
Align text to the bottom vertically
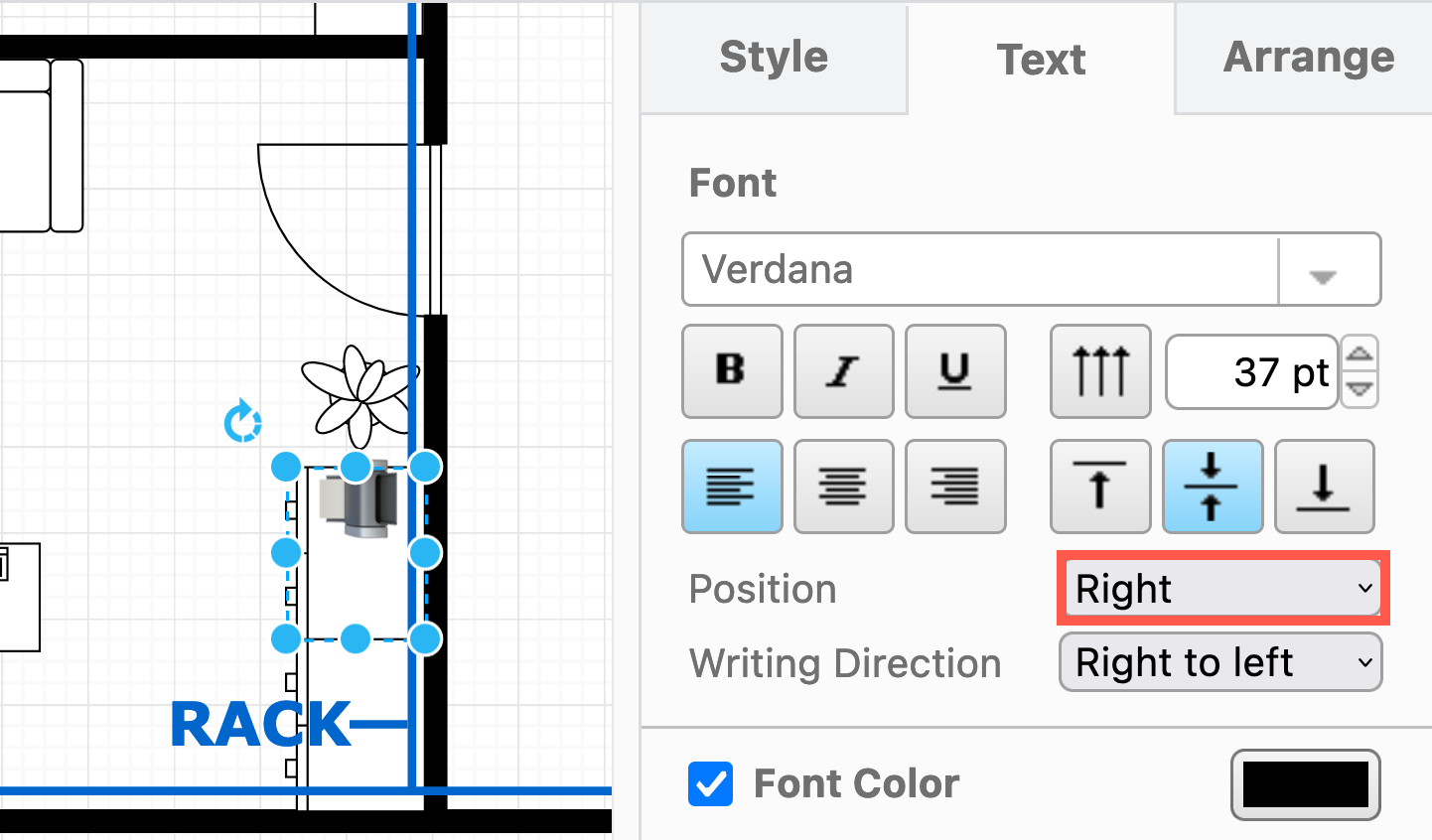click(x=1324, y=487)
